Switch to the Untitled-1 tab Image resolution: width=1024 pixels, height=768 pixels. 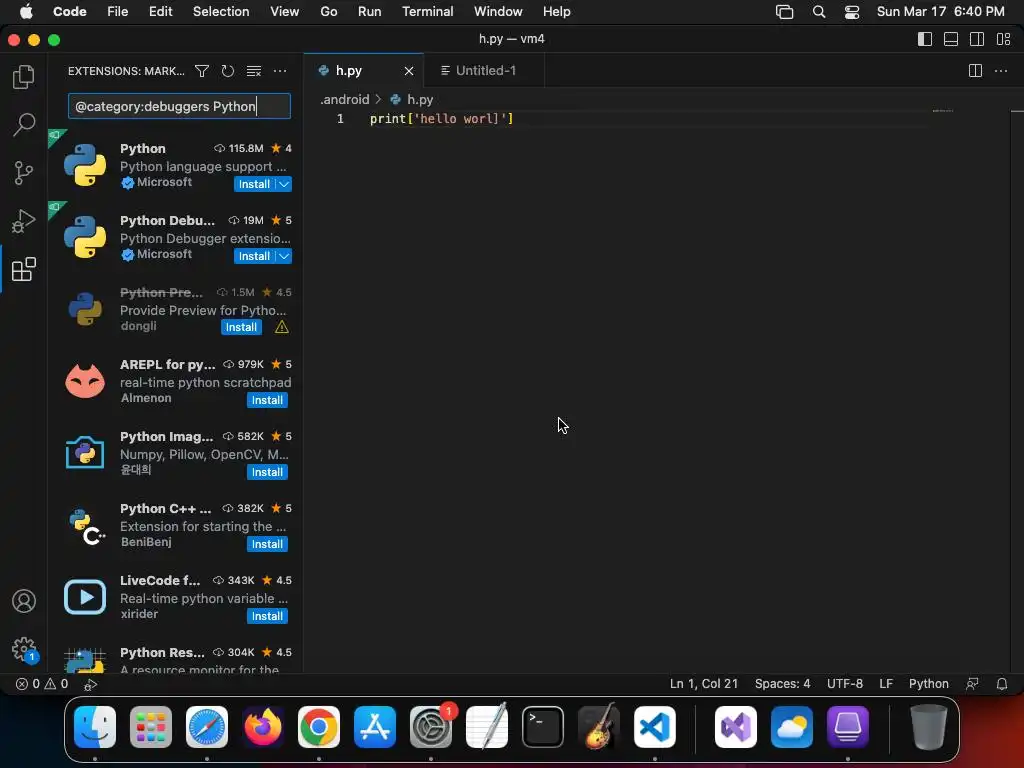(x=484, y=71)
